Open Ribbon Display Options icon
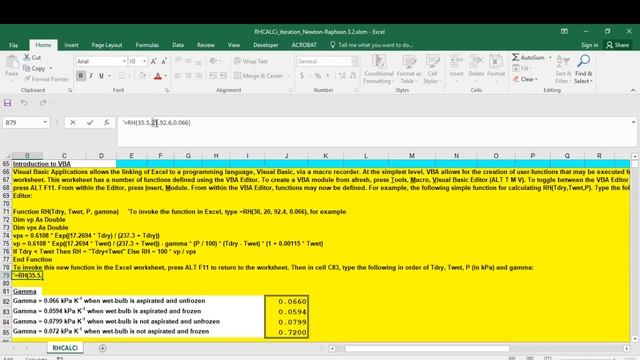 coord(564,31)
